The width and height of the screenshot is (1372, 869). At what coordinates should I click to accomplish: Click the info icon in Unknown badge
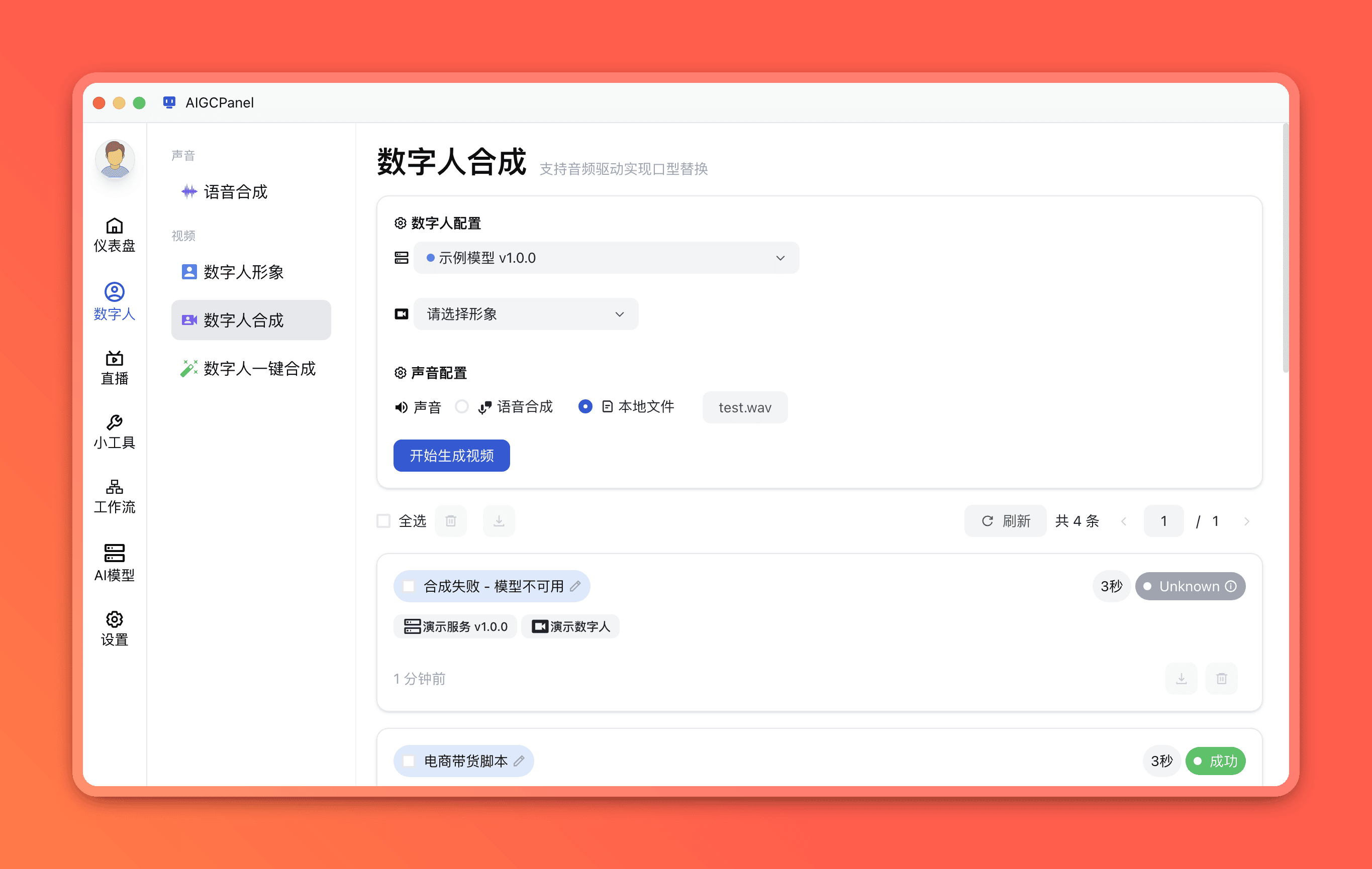pyautogui.click(x=1231, y=586)
